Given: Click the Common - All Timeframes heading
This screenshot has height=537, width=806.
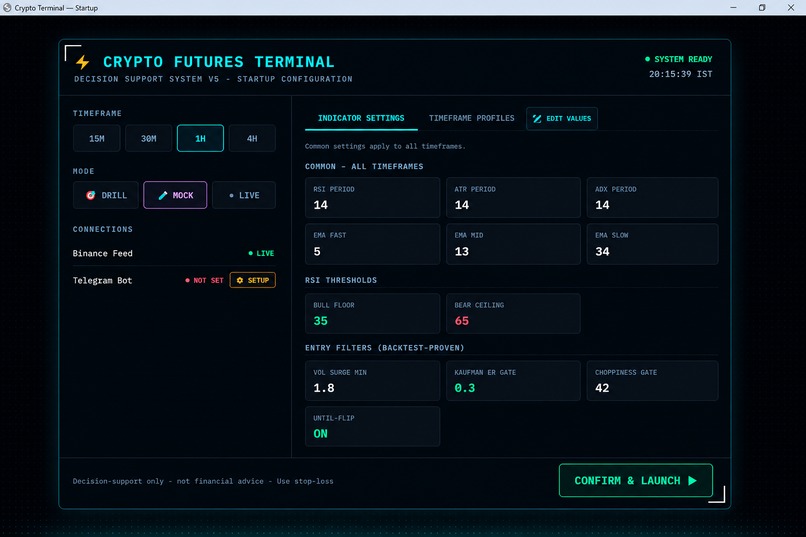Looking at the screenshot, I should pos(364,166).
